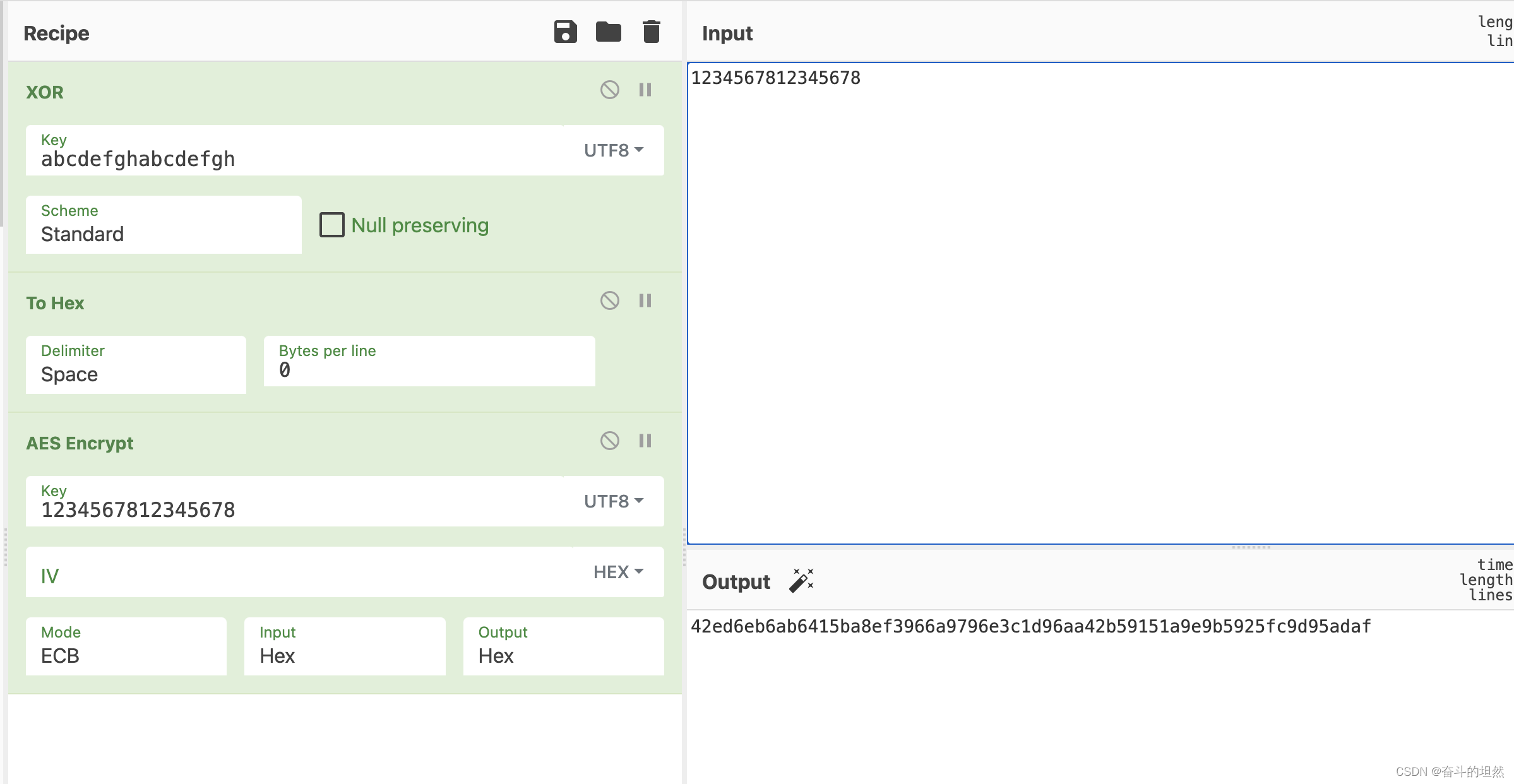Click the To Hex Delimiter field
This screenshot has height=784, width=1514.
tap(135, 365)
